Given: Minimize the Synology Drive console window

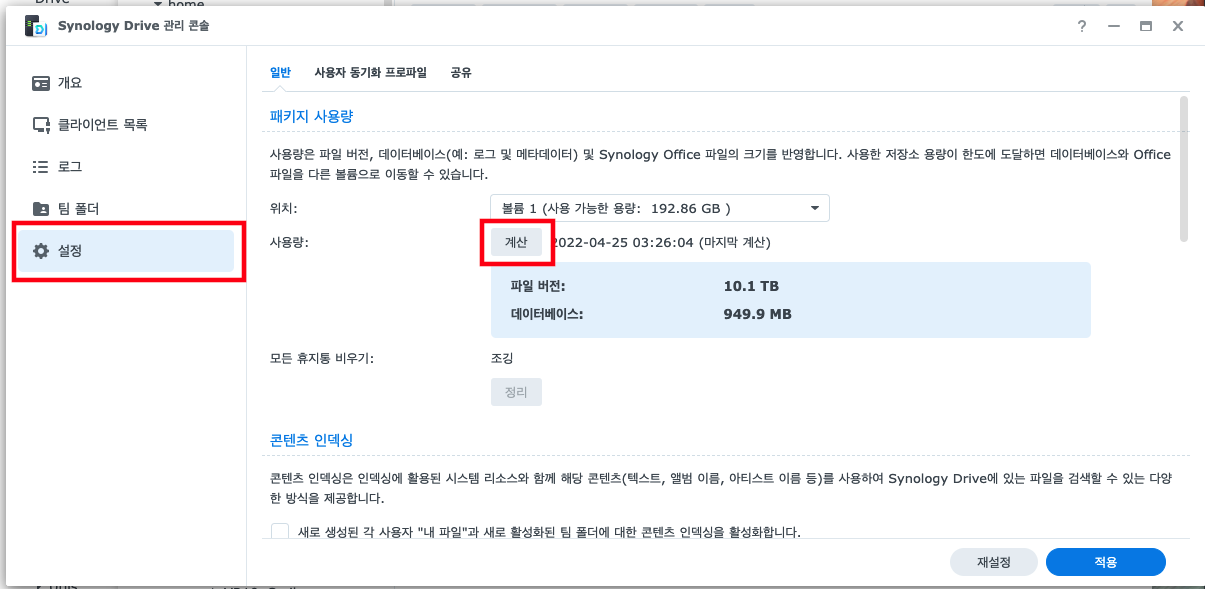Looking at the screenshot, I should (1113, 27).
